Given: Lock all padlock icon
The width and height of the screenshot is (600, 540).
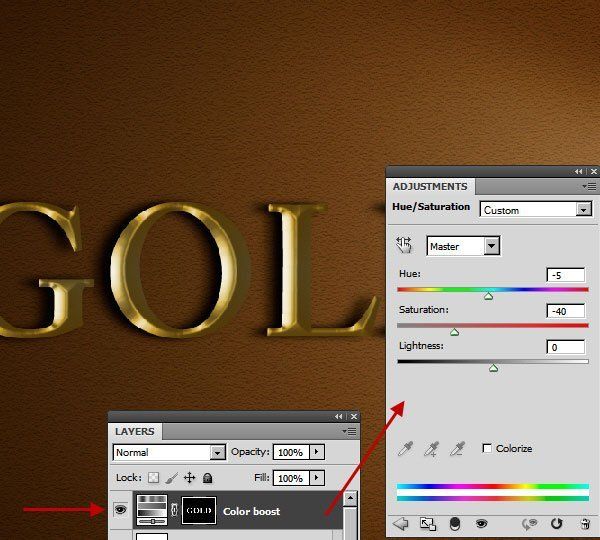Looking at the screenshot, I should pyautogui.click(x=207, y=478).
